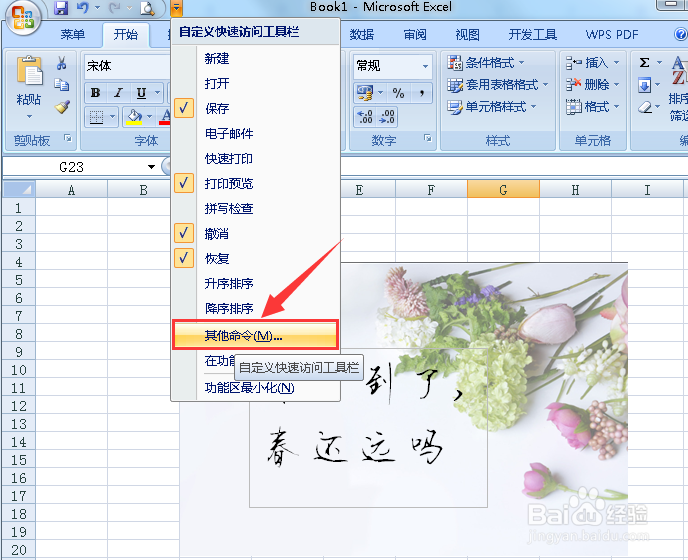Apply the percent style
Screen dimensions: 688x560
coord(398,93)
